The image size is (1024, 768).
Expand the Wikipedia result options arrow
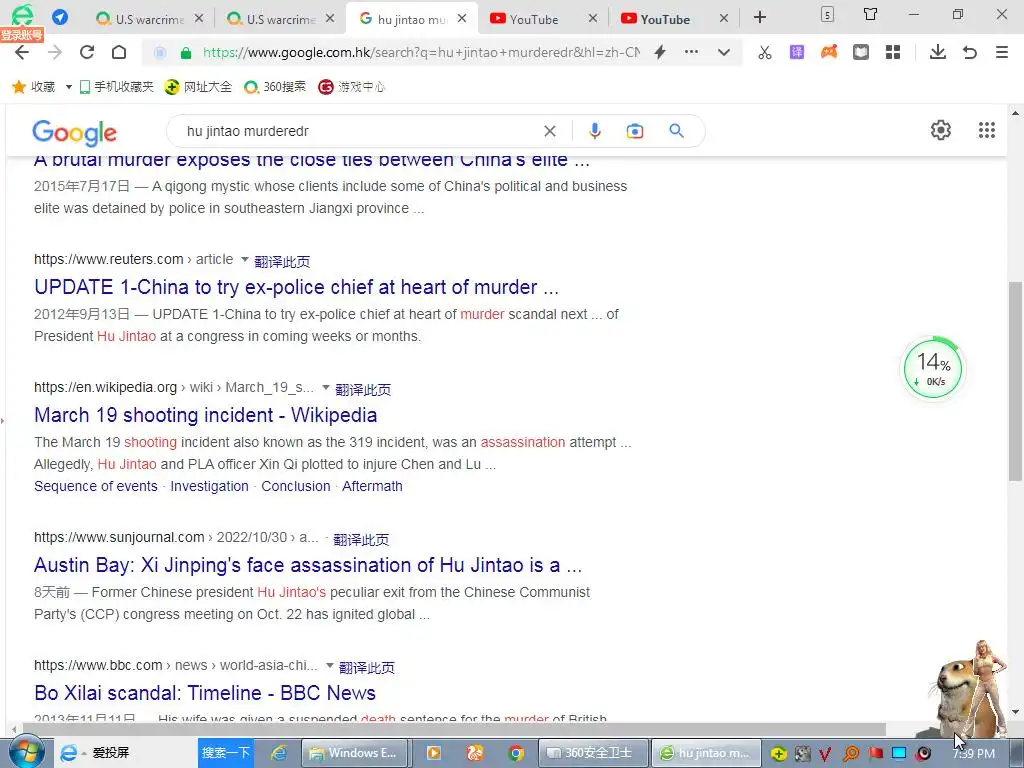[326, 388]
